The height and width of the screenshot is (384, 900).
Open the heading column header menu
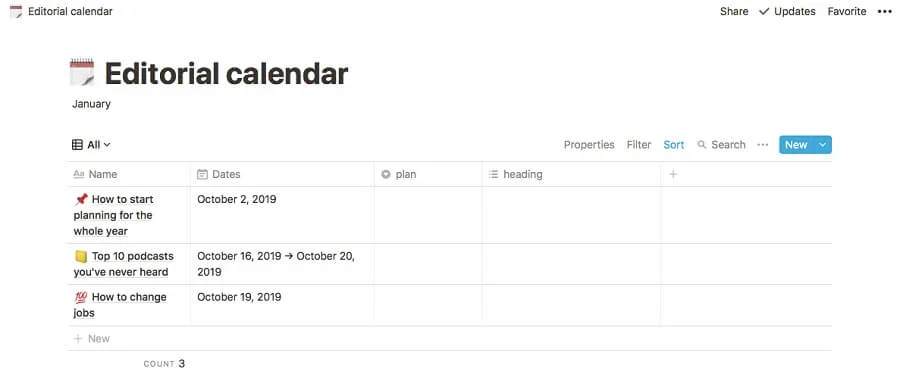572,174
